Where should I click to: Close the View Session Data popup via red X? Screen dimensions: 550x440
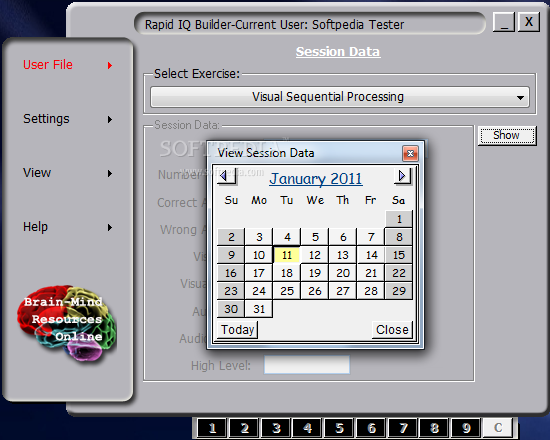tap(410, 153)
